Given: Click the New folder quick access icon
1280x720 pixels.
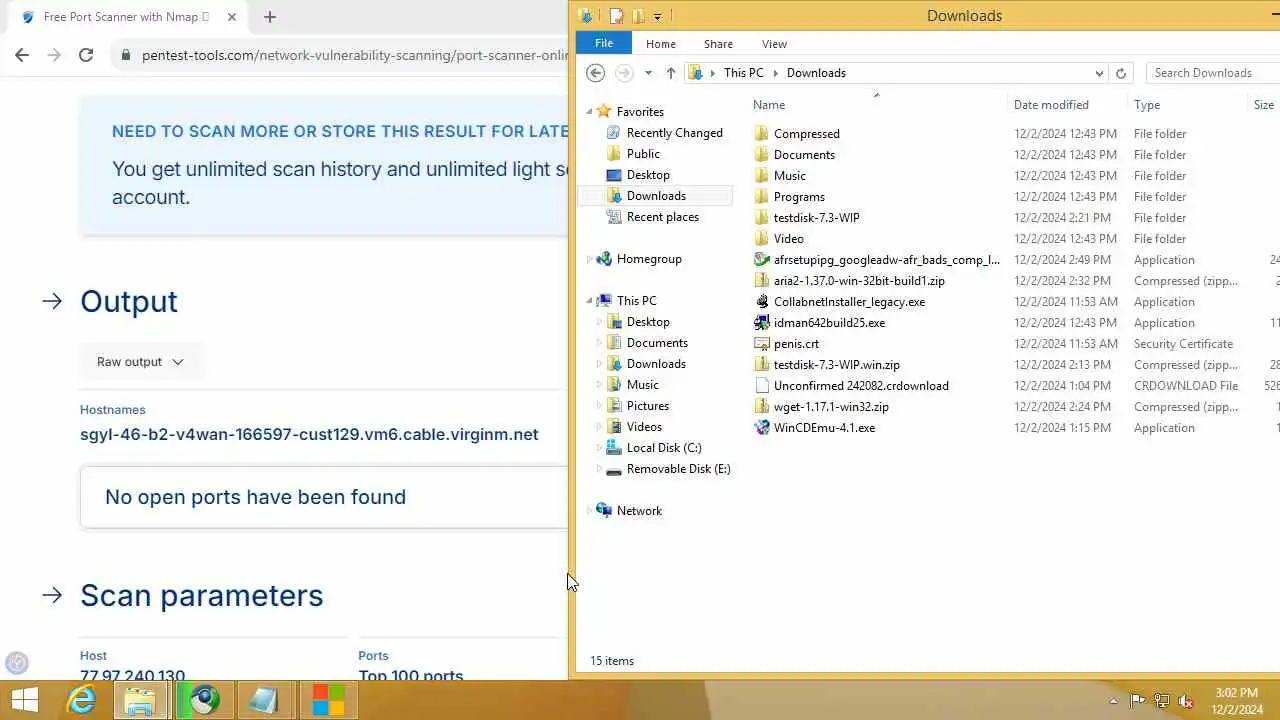Looking at the screenshot, I should click(x=638, y=16).
